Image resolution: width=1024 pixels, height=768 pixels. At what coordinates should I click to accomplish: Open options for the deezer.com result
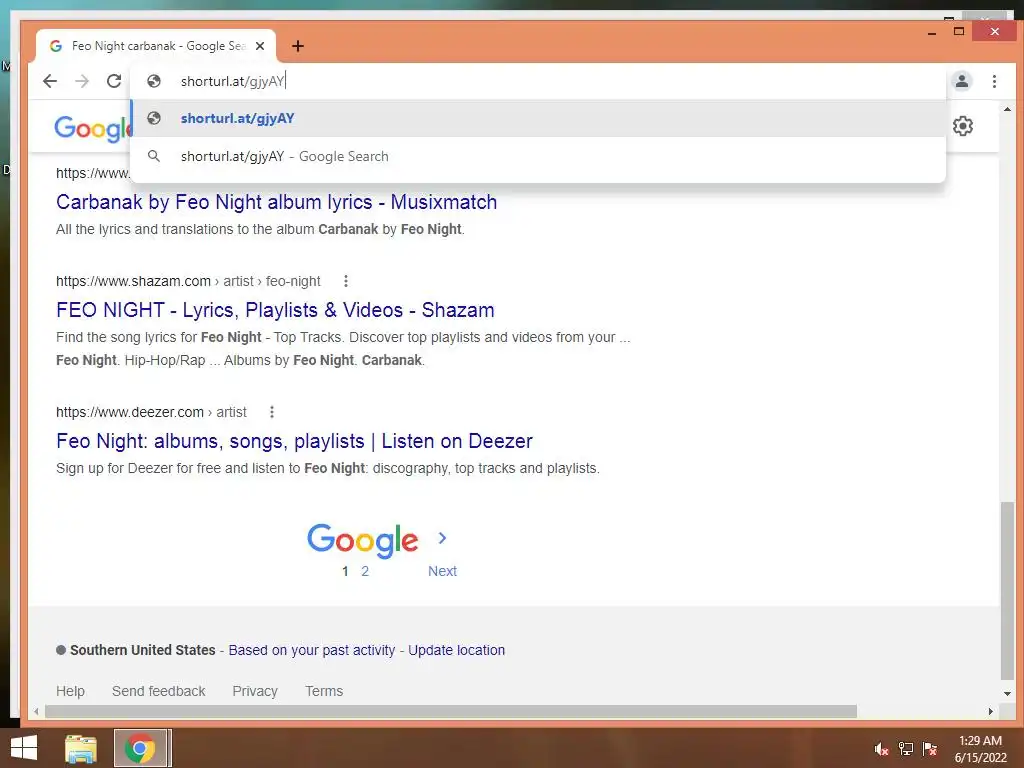[x=272, y=412]
